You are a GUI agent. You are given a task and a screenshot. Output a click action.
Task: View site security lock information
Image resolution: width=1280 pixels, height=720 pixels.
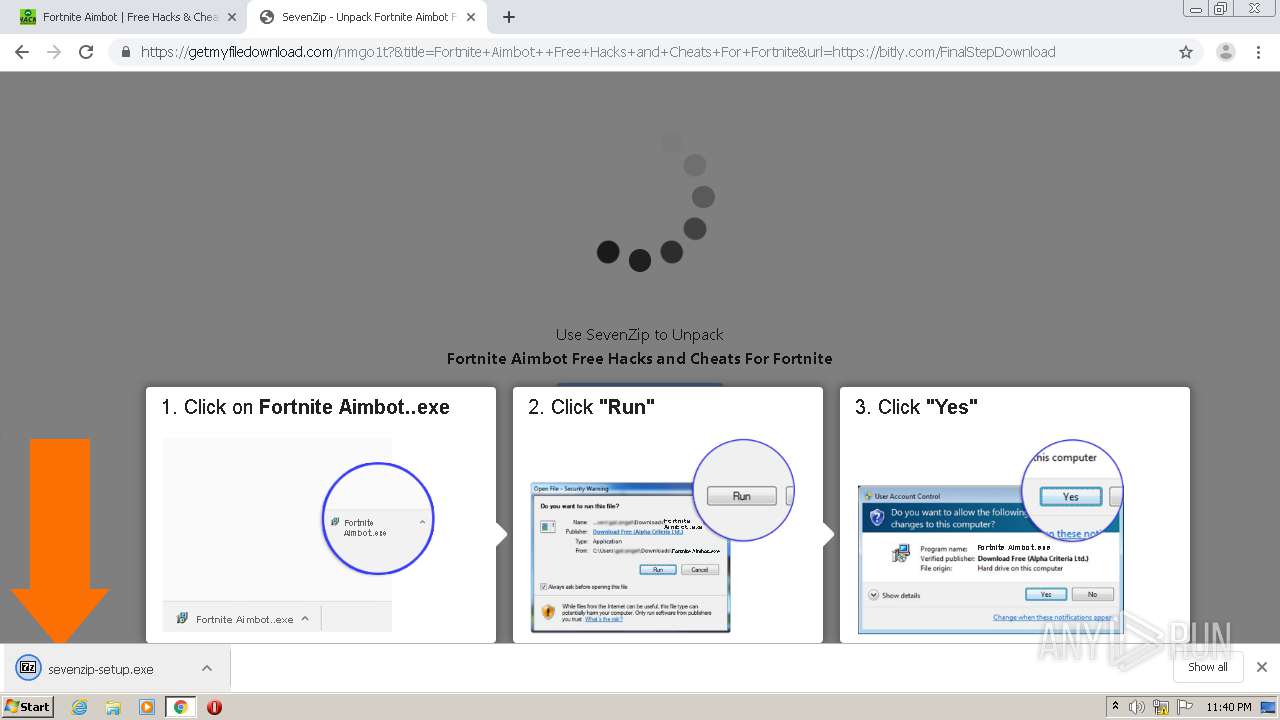(x=126, y=52)
